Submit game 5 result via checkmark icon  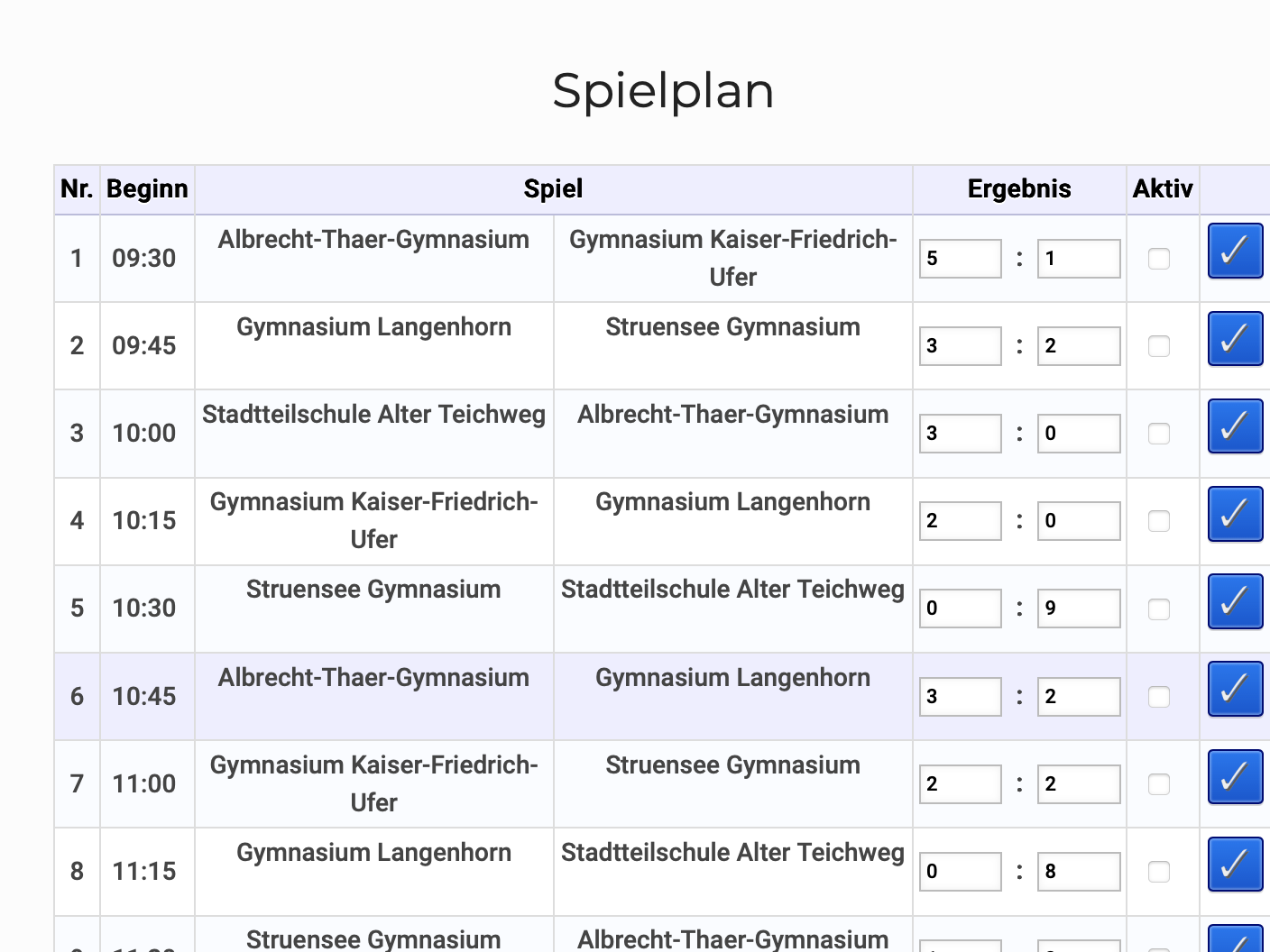1235,601
